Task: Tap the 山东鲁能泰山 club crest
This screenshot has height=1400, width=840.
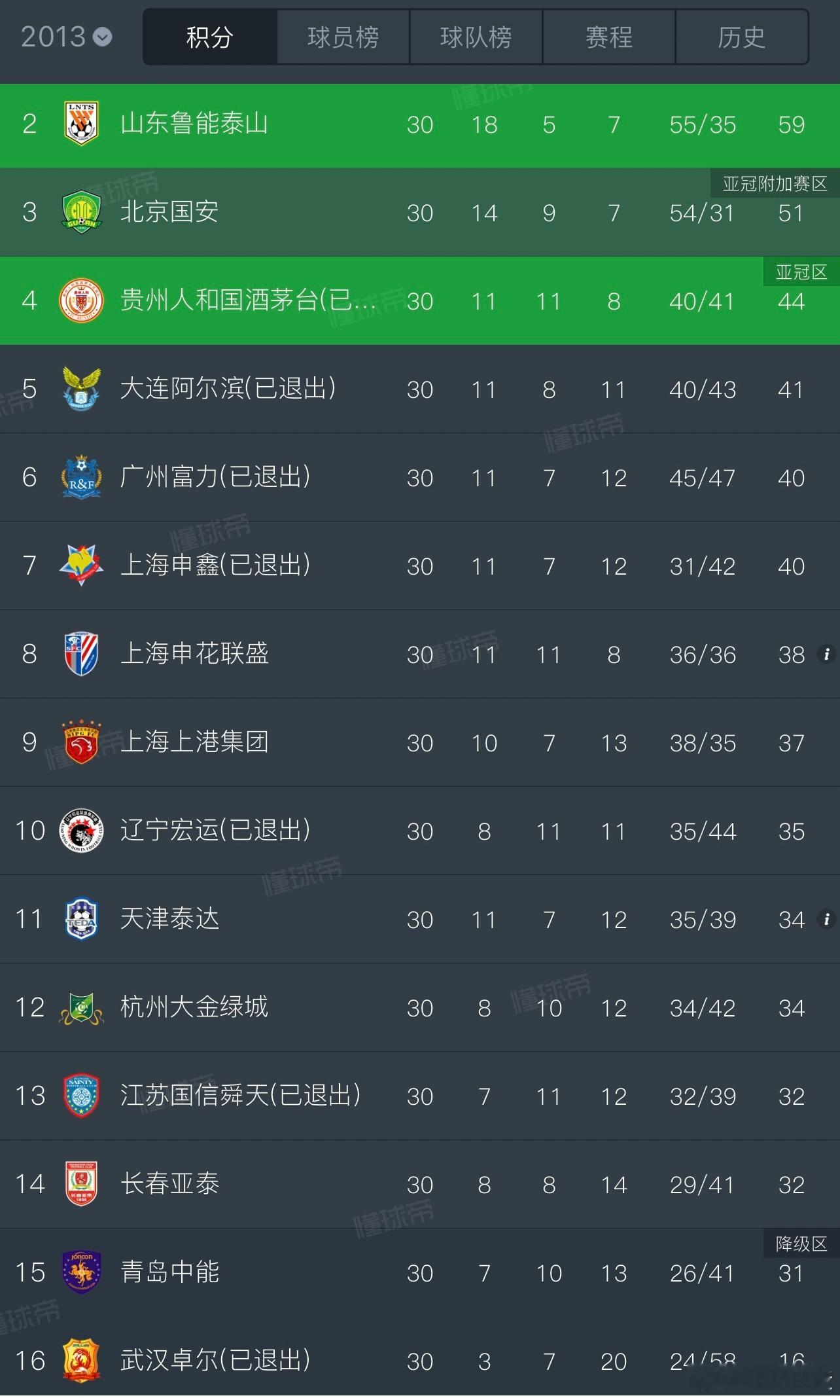Action: (81, 124)
